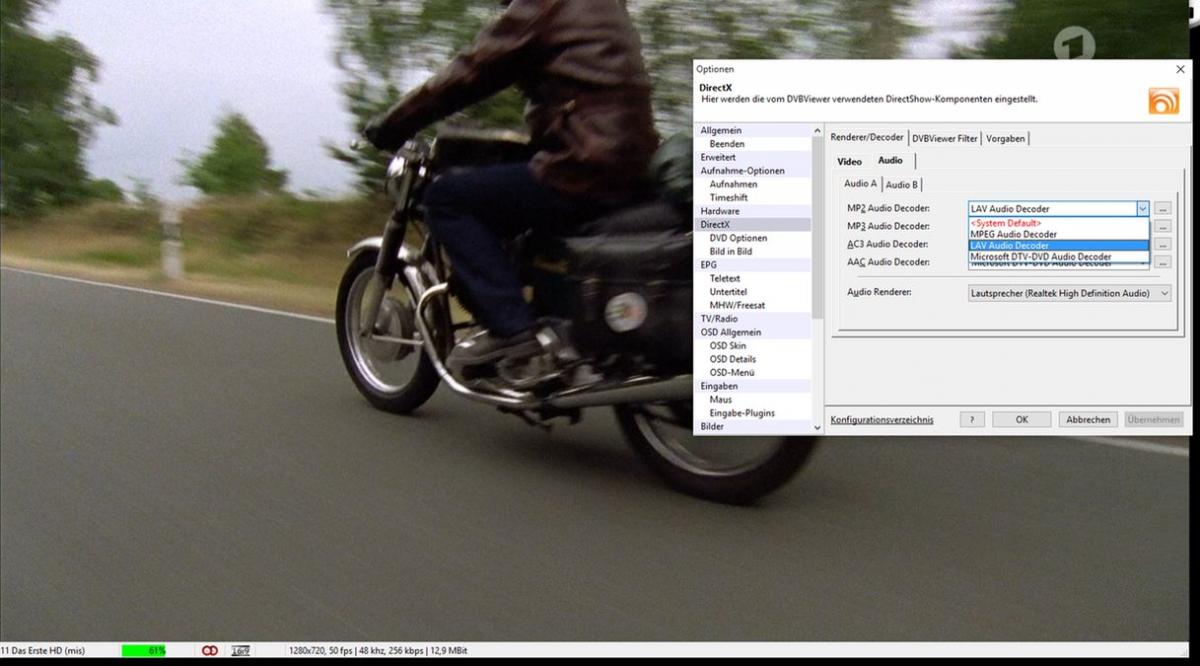Open the help '?' button in Optionen dialog
Image resolution: width=1200 pixels, height=666 pixels.
(972, 420)
